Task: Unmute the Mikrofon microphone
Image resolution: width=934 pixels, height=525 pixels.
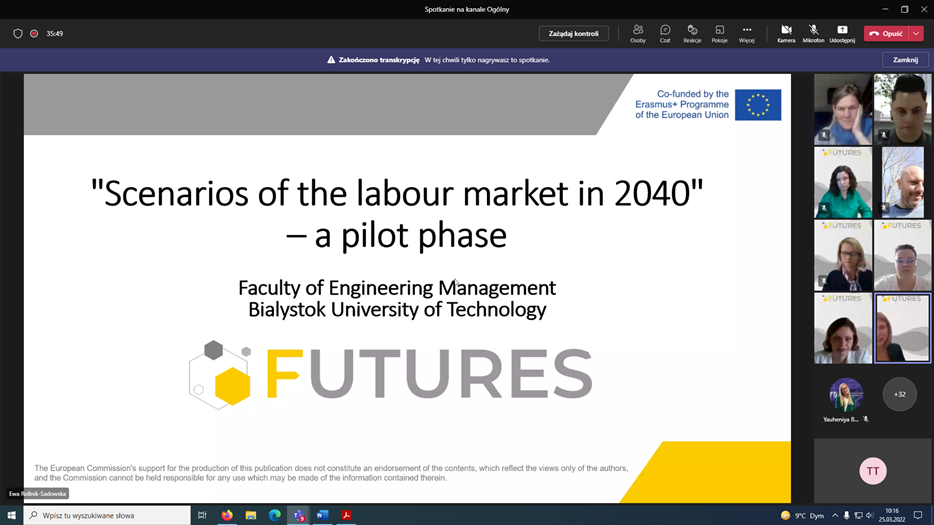Action: pos(813,33)
